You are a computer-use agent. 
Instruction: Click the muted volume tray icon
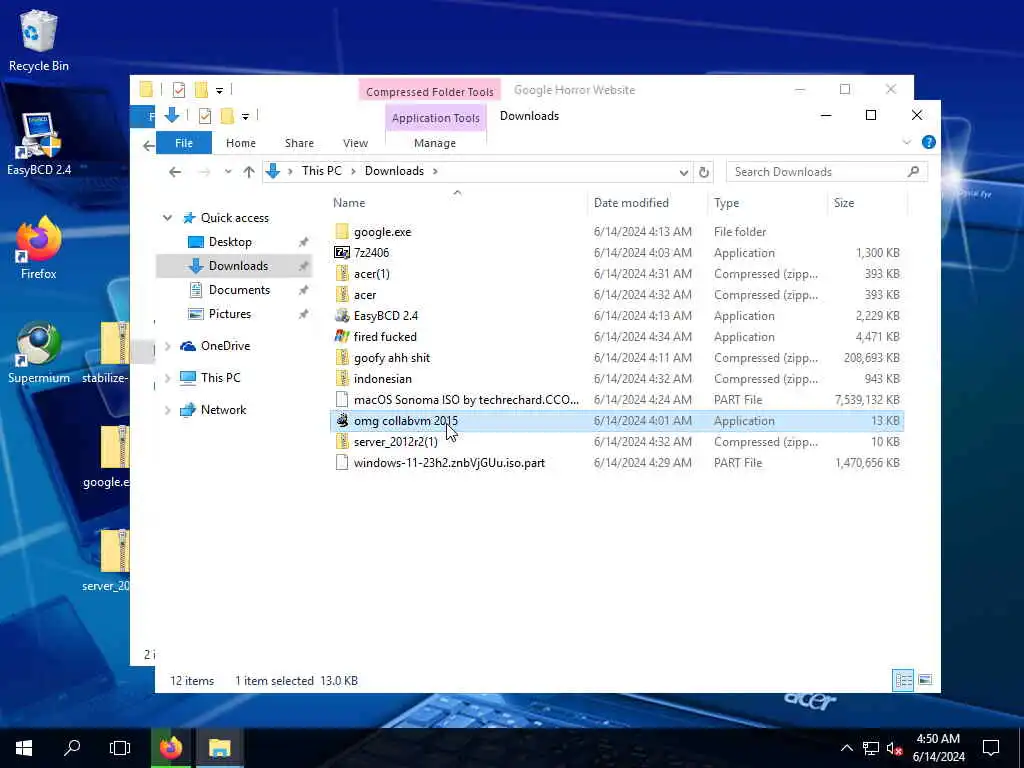[895, 748]
